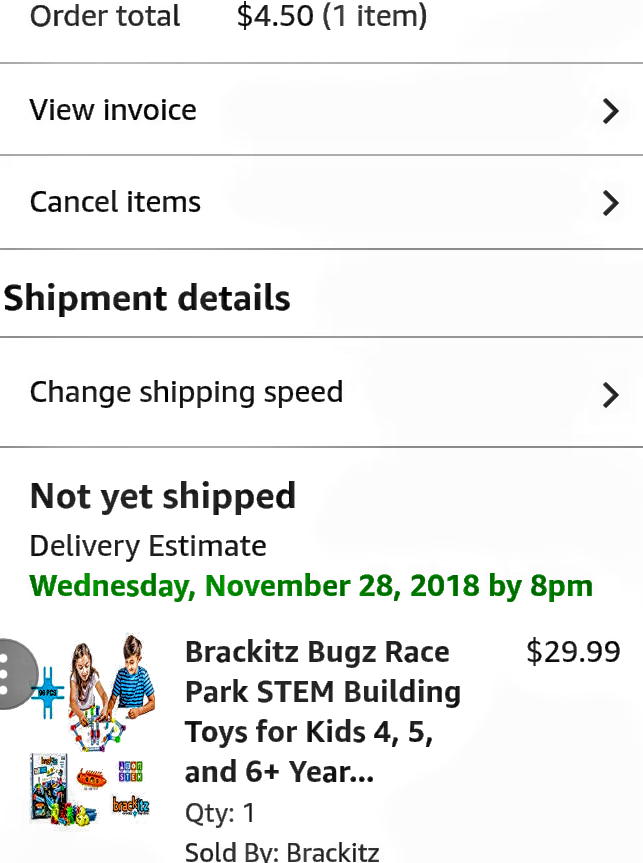Image resolution: width=643 pixels, height=863 pixels.
Task: Click the STEM badge in product image
Action: pos(130,771)
